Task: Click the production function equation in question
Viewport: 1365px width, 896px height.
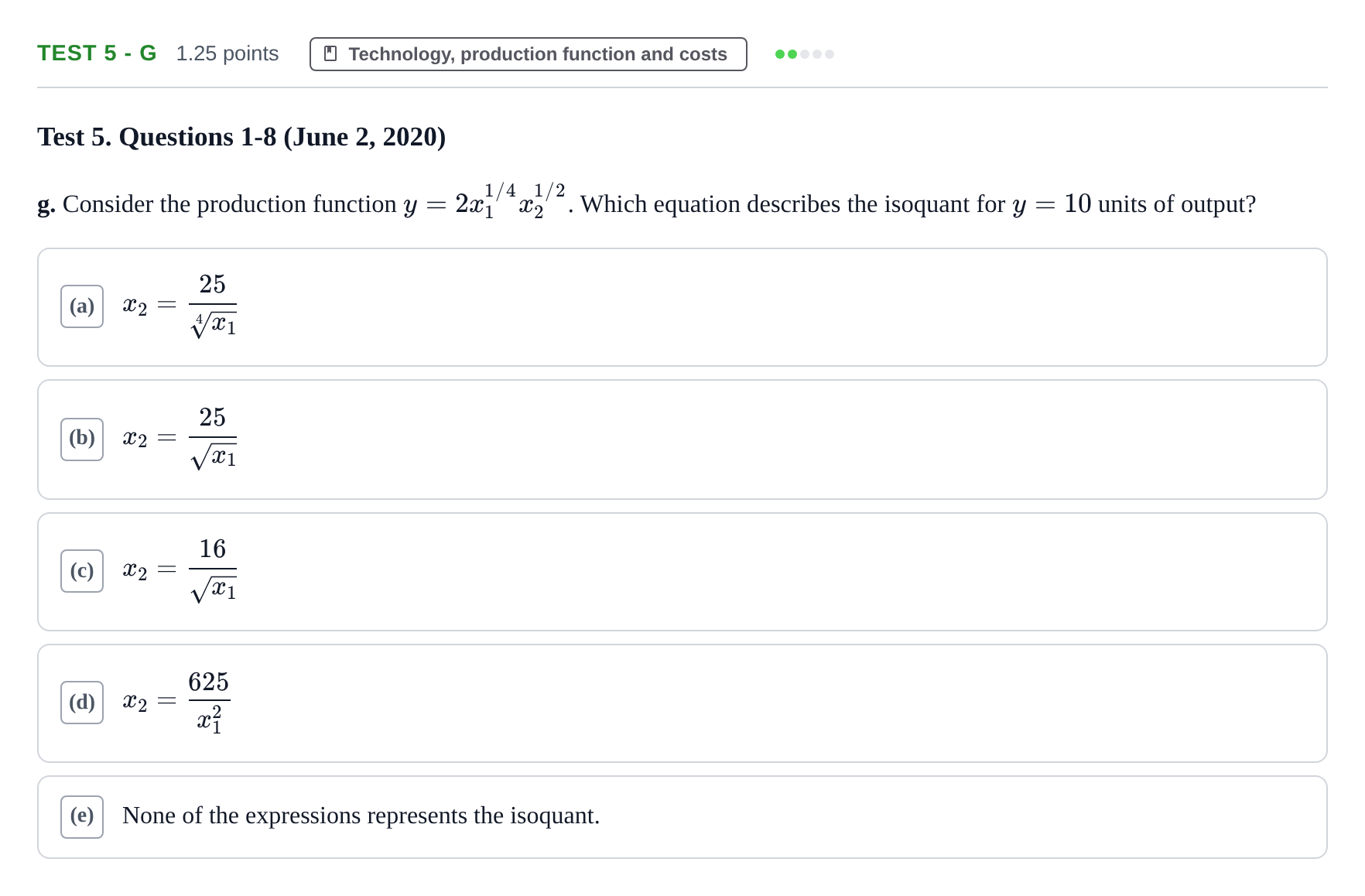Action: [x=484, y=203]
